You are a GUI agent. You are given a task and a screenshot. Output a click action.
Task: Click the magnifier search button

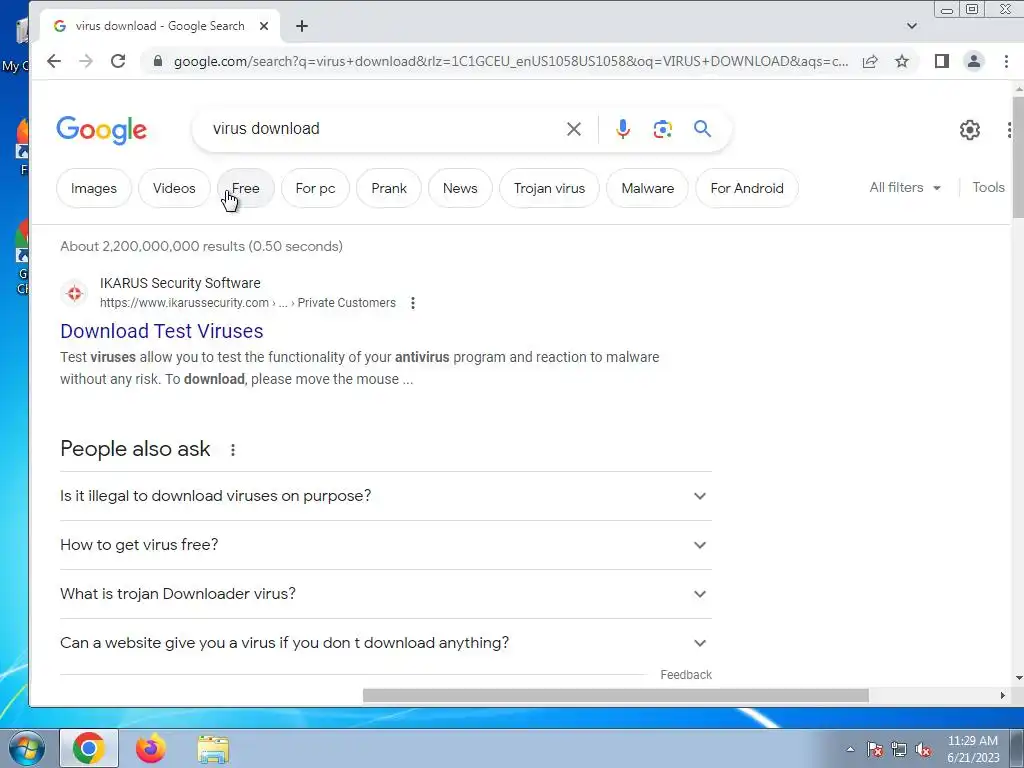point(702,129)
